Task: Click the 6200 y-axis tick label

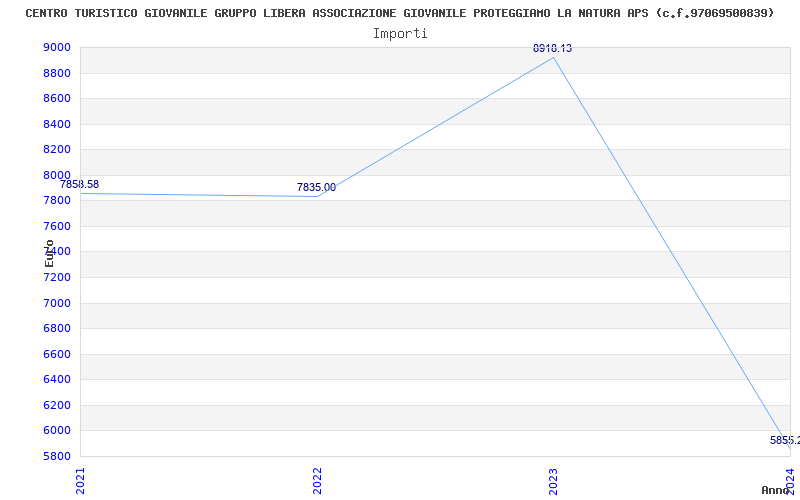Action: (57, 405)
